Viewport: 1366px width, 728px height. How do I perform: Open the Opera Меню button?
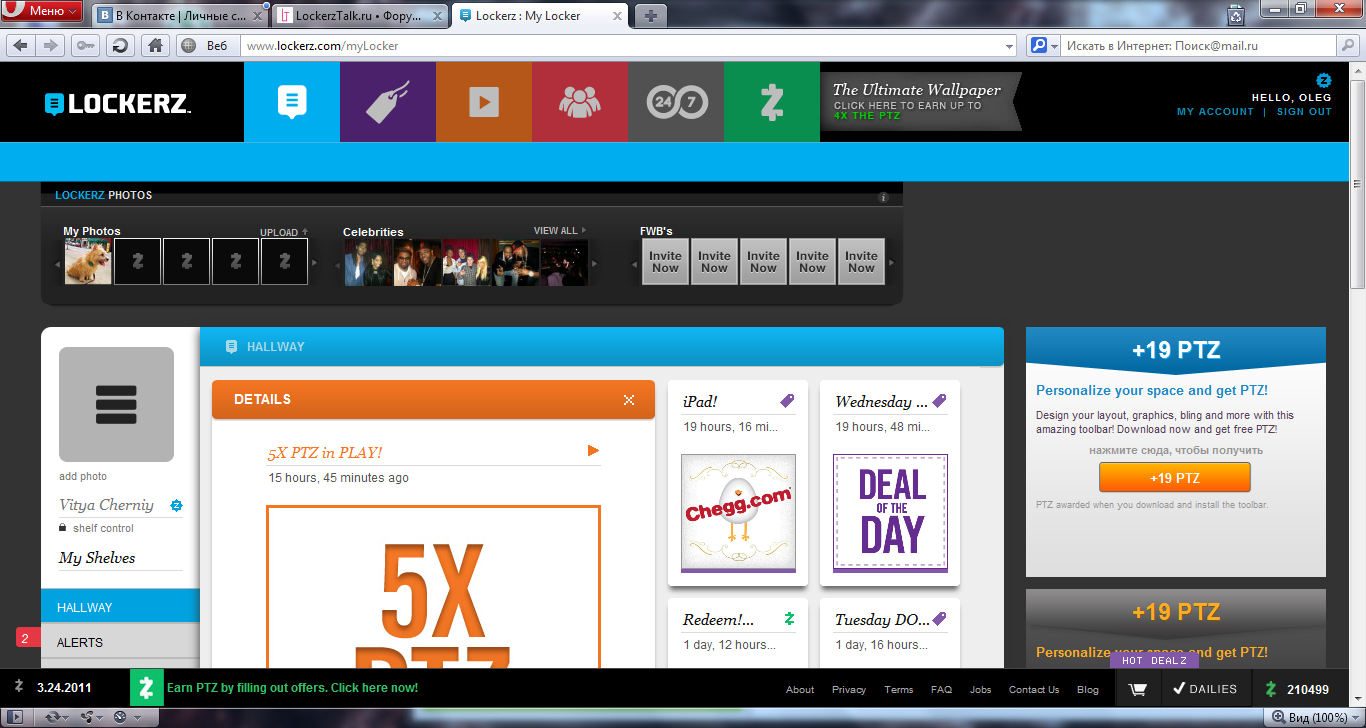42,11
